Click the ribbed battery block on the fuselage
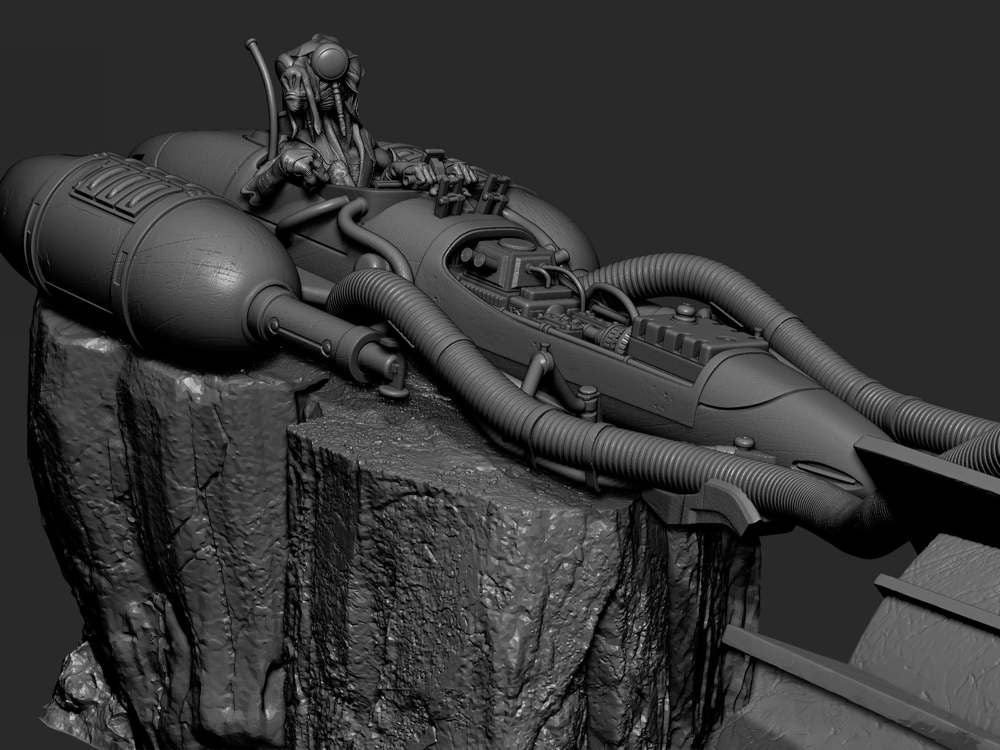Screen dimensions: 1000x750 (x=696, y=337)
